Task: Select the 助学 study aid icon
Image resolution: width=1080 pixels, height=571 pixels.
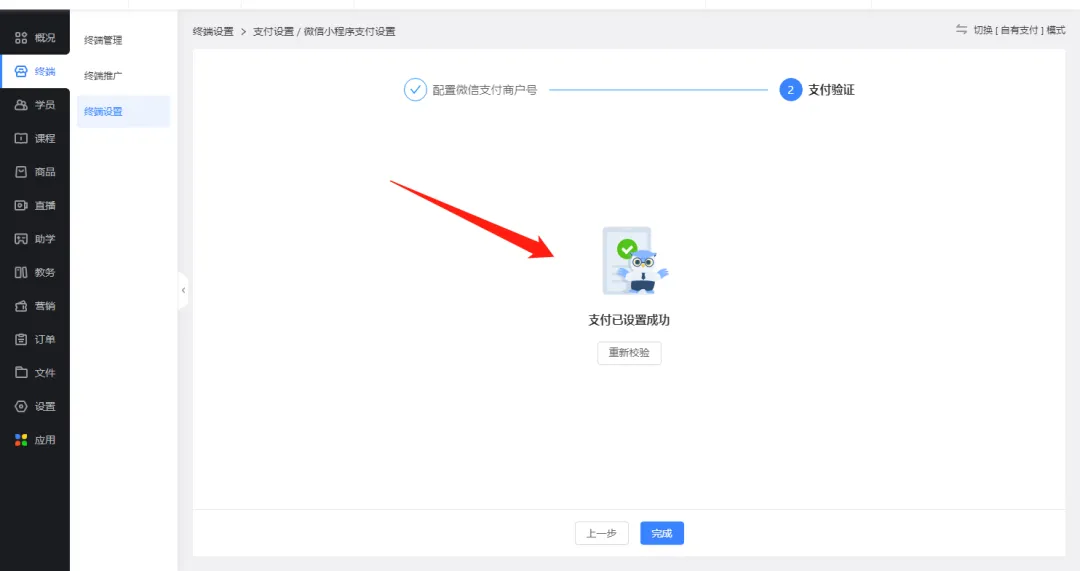Action: tap(21, 239)
